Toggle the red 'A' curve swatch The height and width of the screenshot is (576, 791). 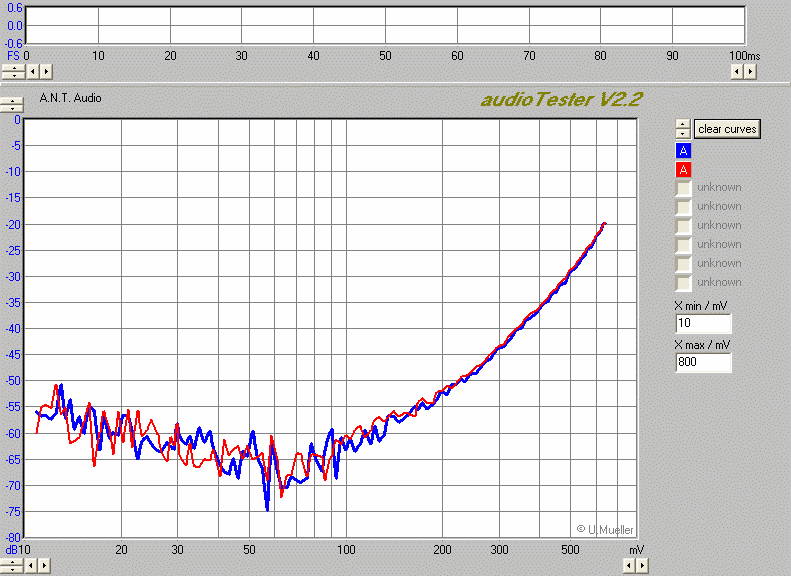tap(683, 169)
